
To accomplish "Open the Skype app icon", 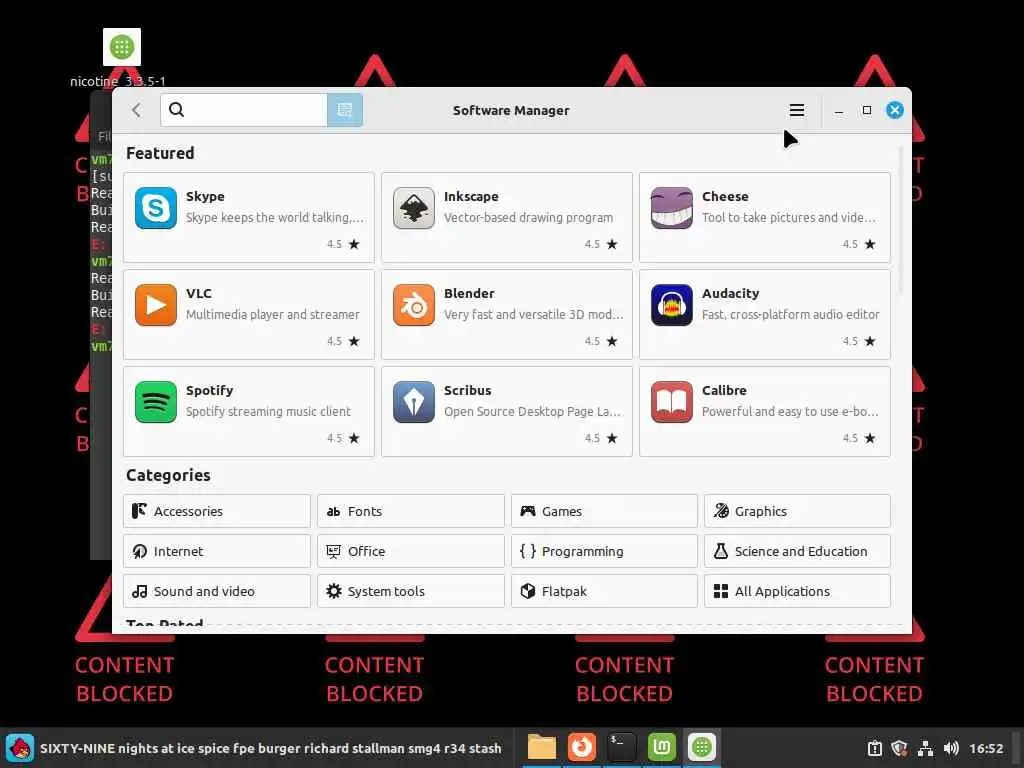I will (x=155, y=208).
